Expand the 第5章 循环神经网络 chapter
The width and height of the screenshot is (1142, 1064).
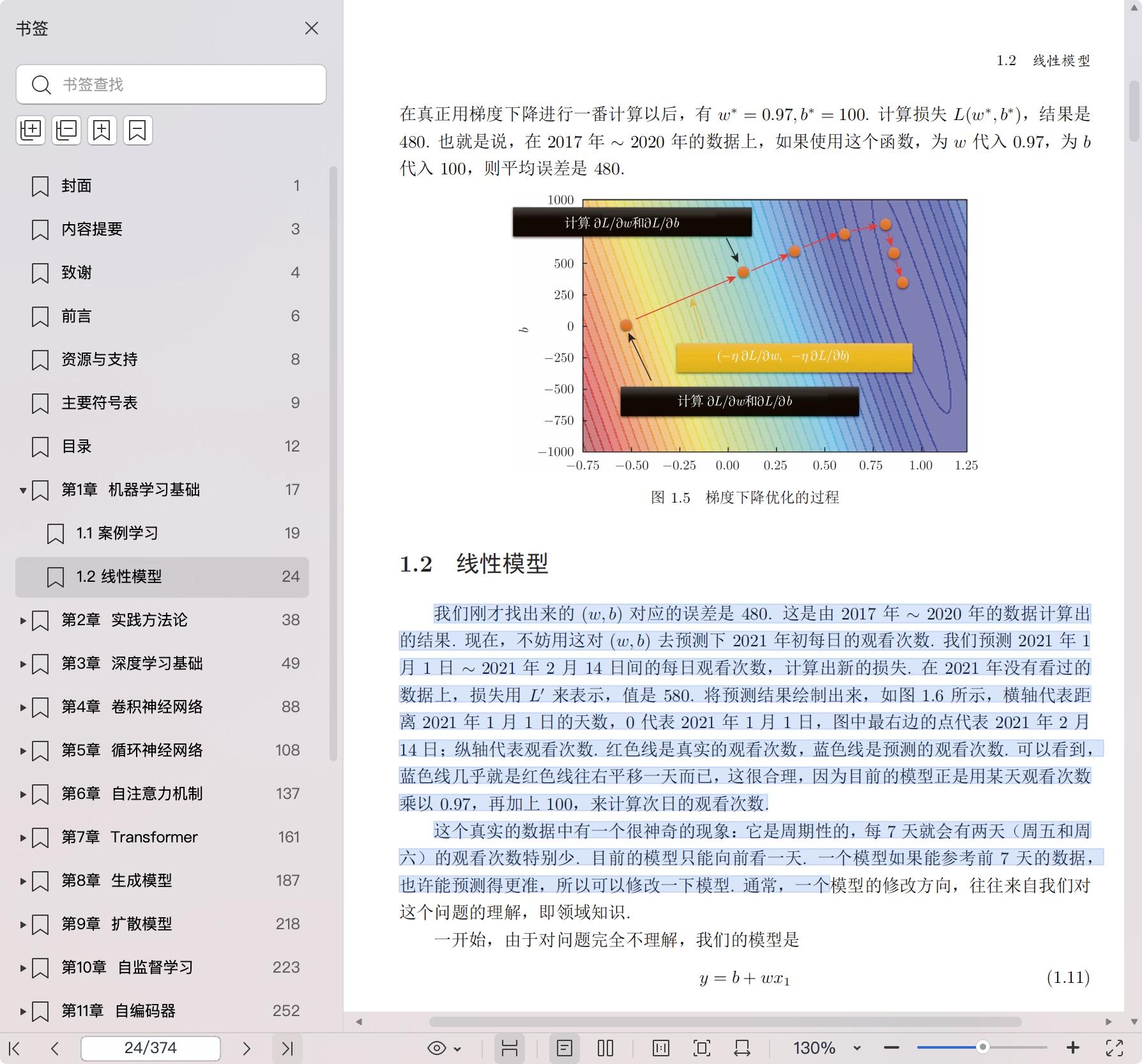pyautogui.click(x=23, y=750)
